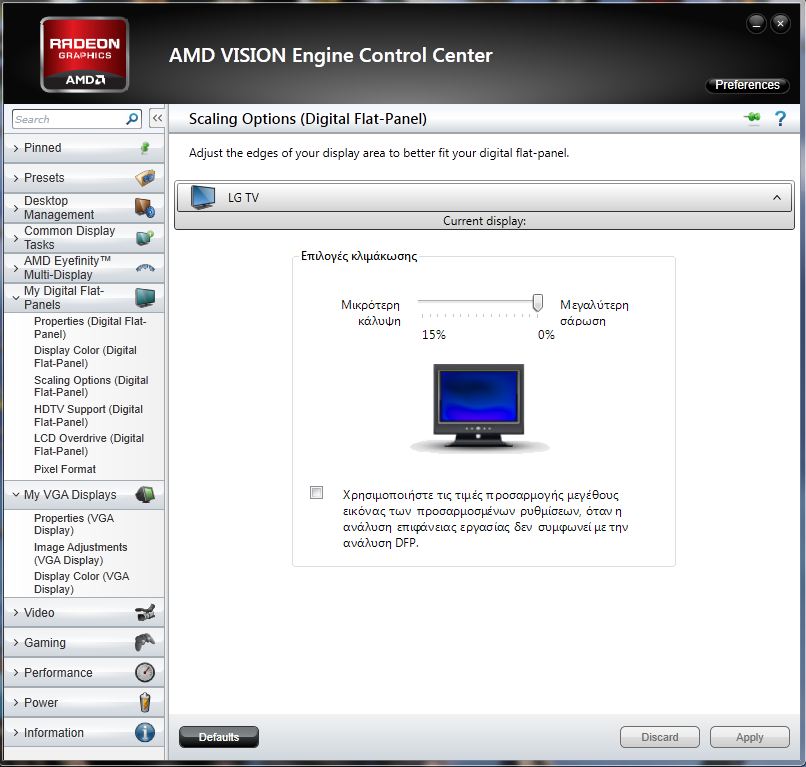This screenshot has height=767, width=806.
Task: Click the display preview monitor image
Action: (x=479, y=407)
